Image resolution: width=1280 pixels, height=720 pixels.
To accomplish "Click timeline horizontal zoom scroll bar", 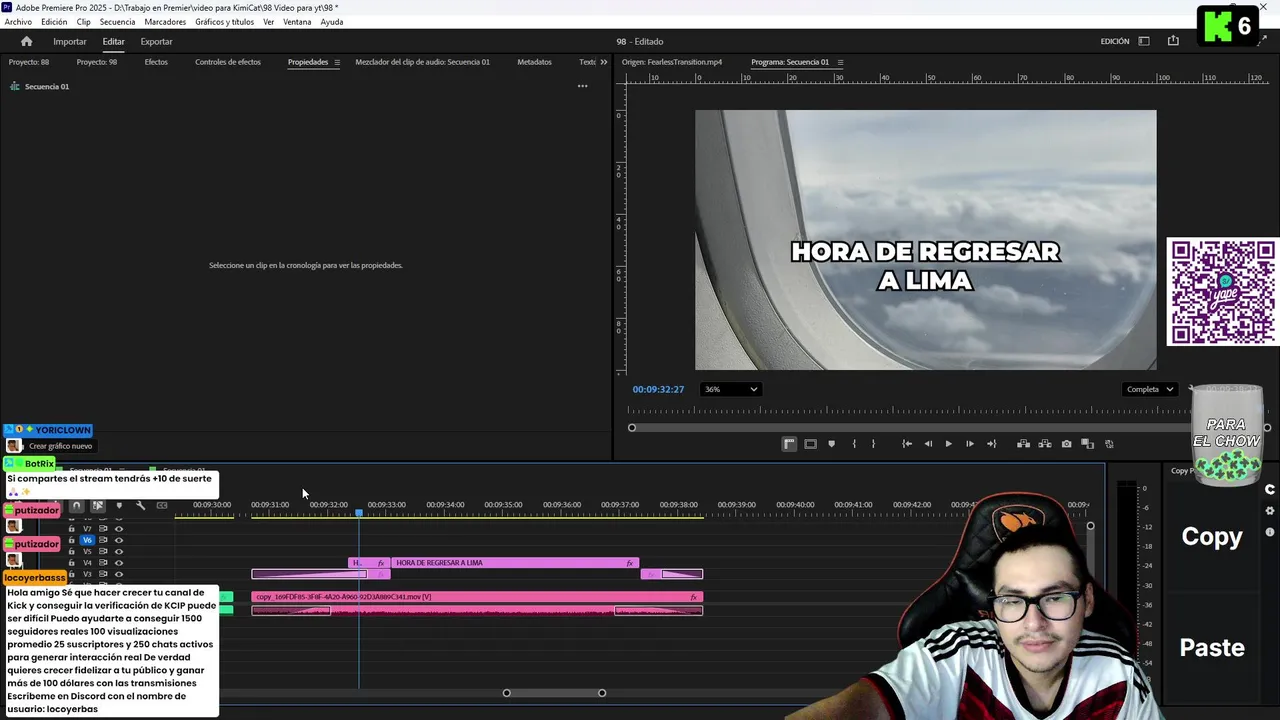I will 554,693.
